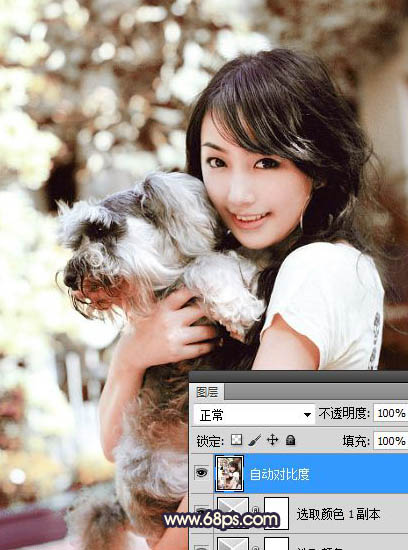
Task: Click the 不透明度 opacity value field
Action: 390,413
